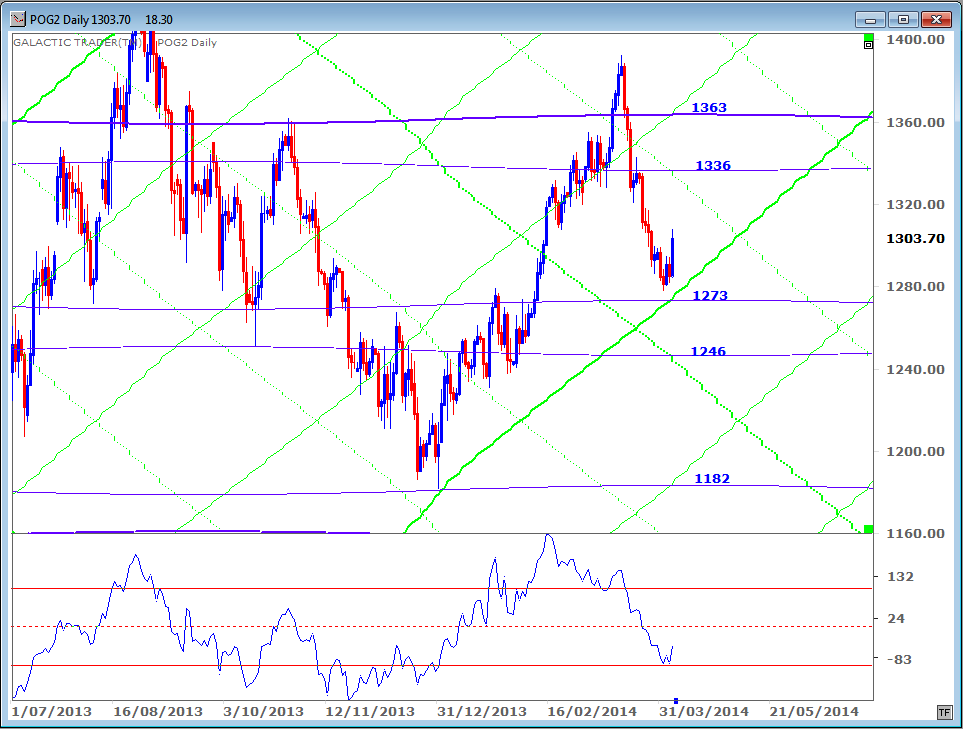Maximize the POG2 Daily chart window
This screenshot has width=963, height=729.
[x=903, y=20]
